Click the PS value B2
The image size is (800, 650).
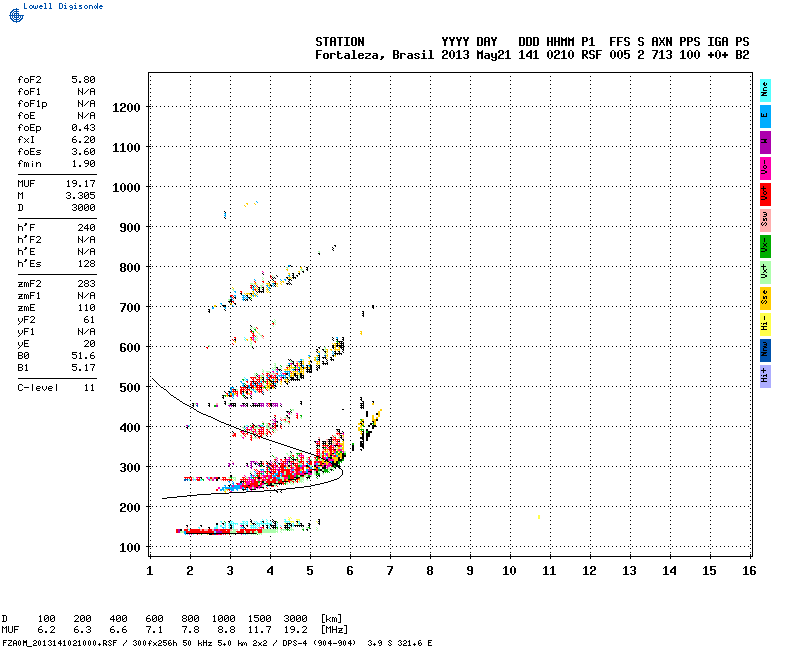click(742, 55)
